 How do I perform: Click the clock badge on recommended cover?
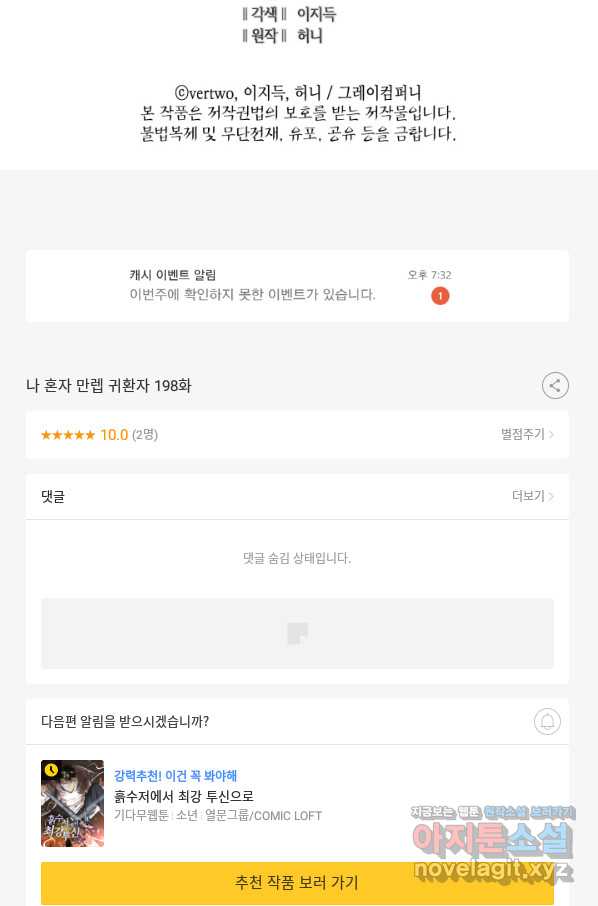click(x=51, y=770)
